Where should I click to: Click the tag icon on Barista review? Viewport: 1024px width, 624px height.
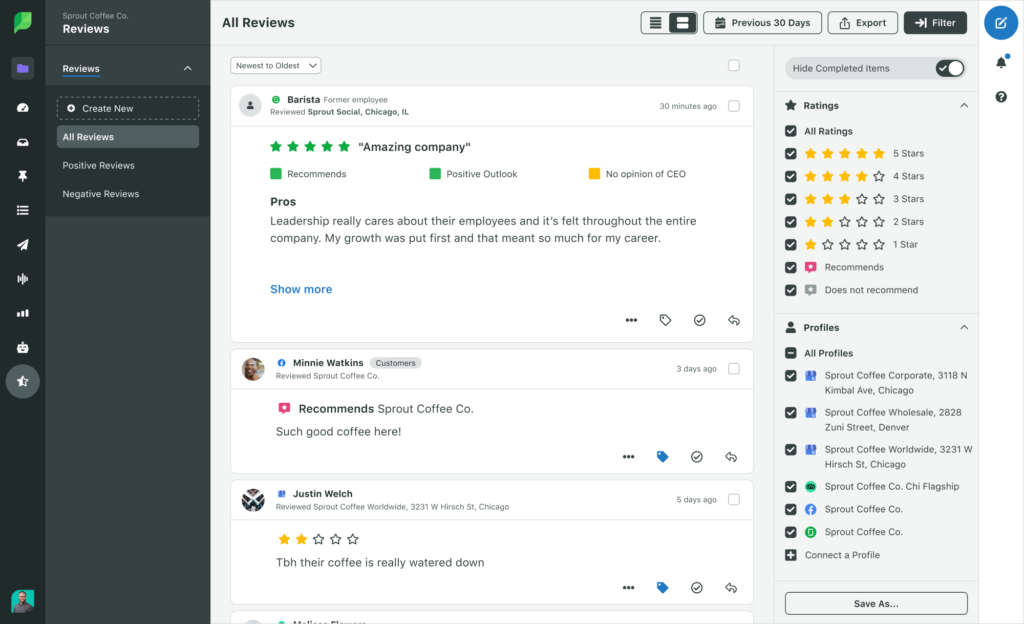click(665, 320)
